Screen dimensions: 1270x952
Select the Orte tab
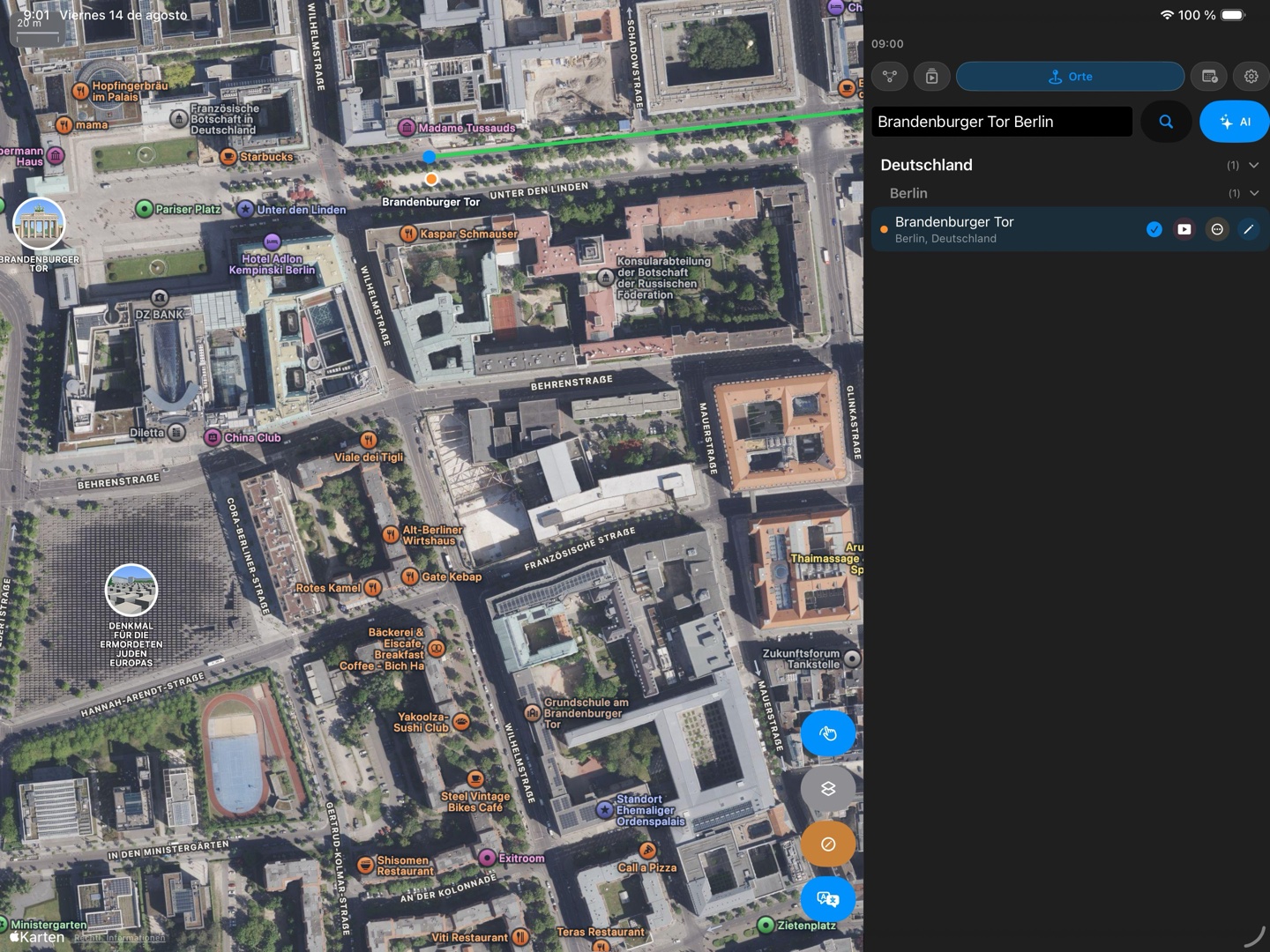pos(1070,77)
